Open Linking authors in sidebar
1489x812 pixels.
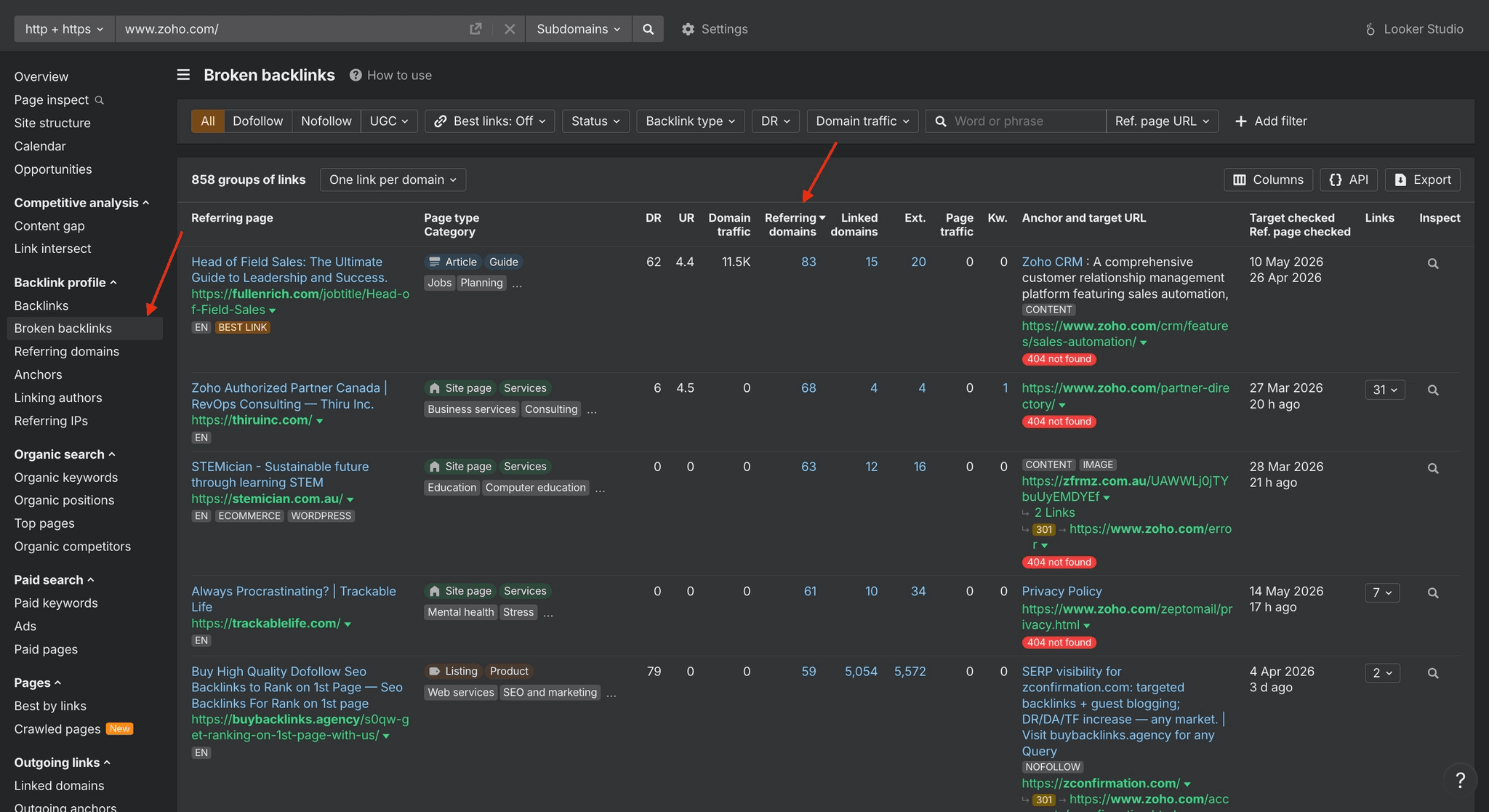click(58, 398)
